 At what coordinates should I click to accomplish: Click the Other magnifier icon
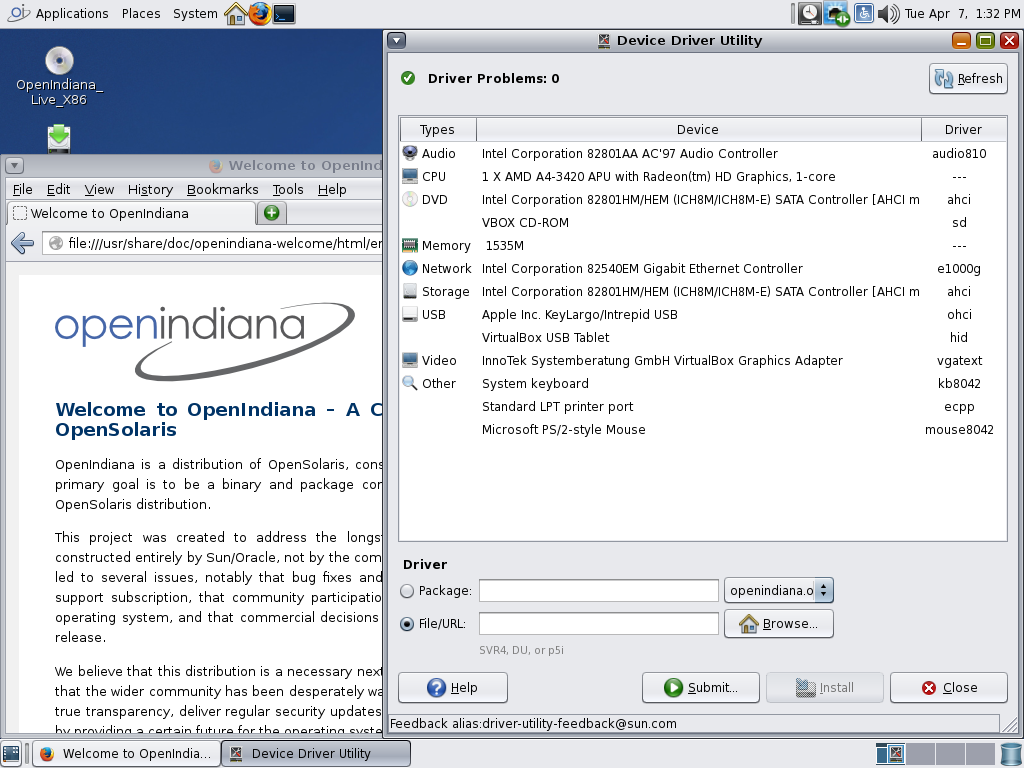[409, 383]
